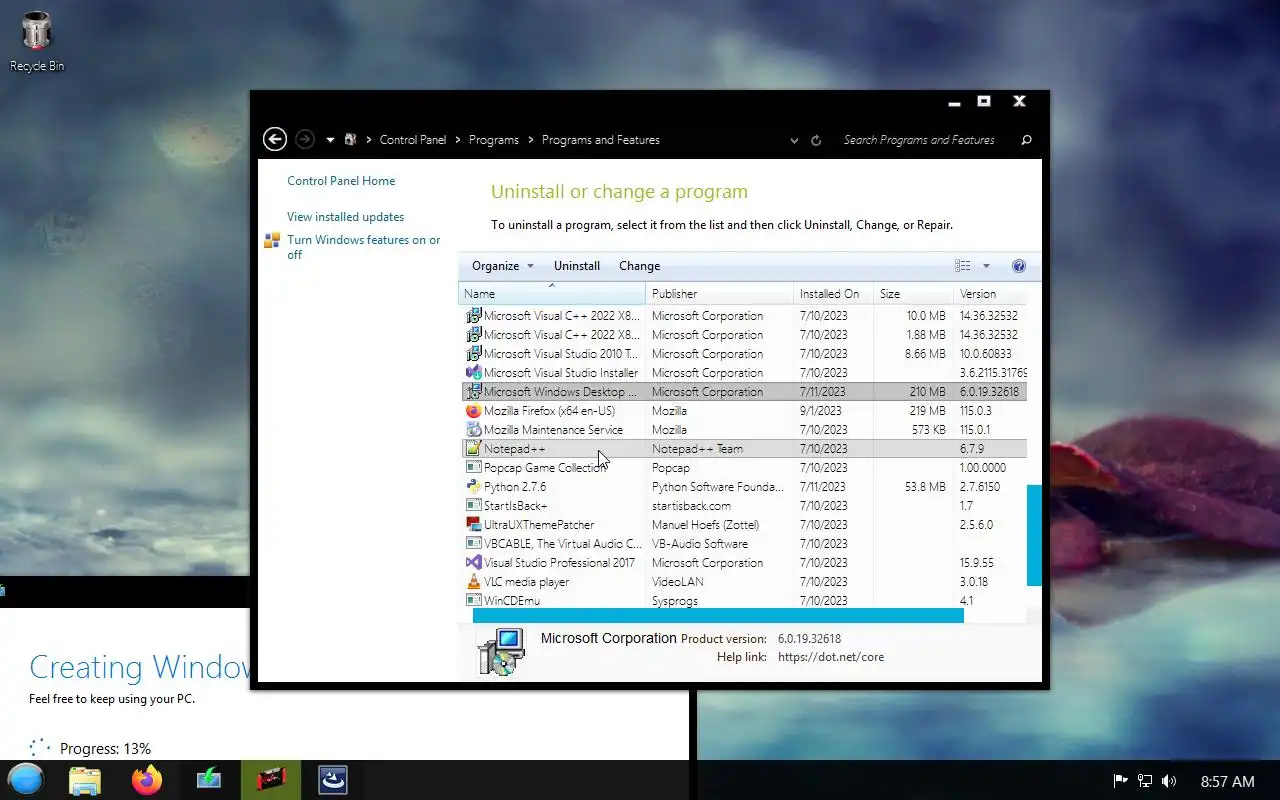
Task: Select the VBCABLE Virtual Audio icon
Action: pyautogui.click(x=474, y=544)
